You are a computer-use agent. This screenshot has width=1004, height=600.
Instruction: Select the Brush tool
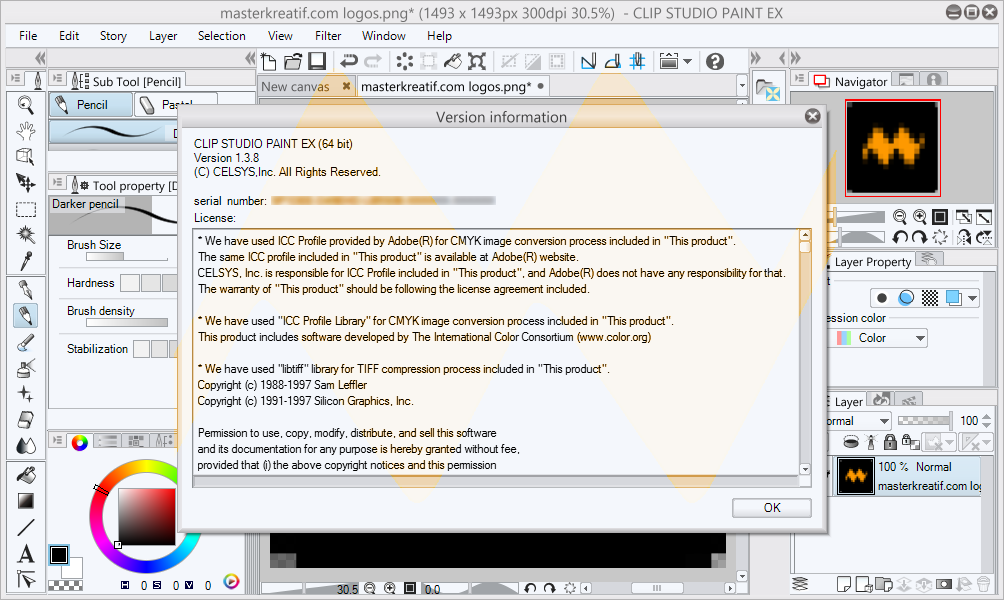pos(26,343)
